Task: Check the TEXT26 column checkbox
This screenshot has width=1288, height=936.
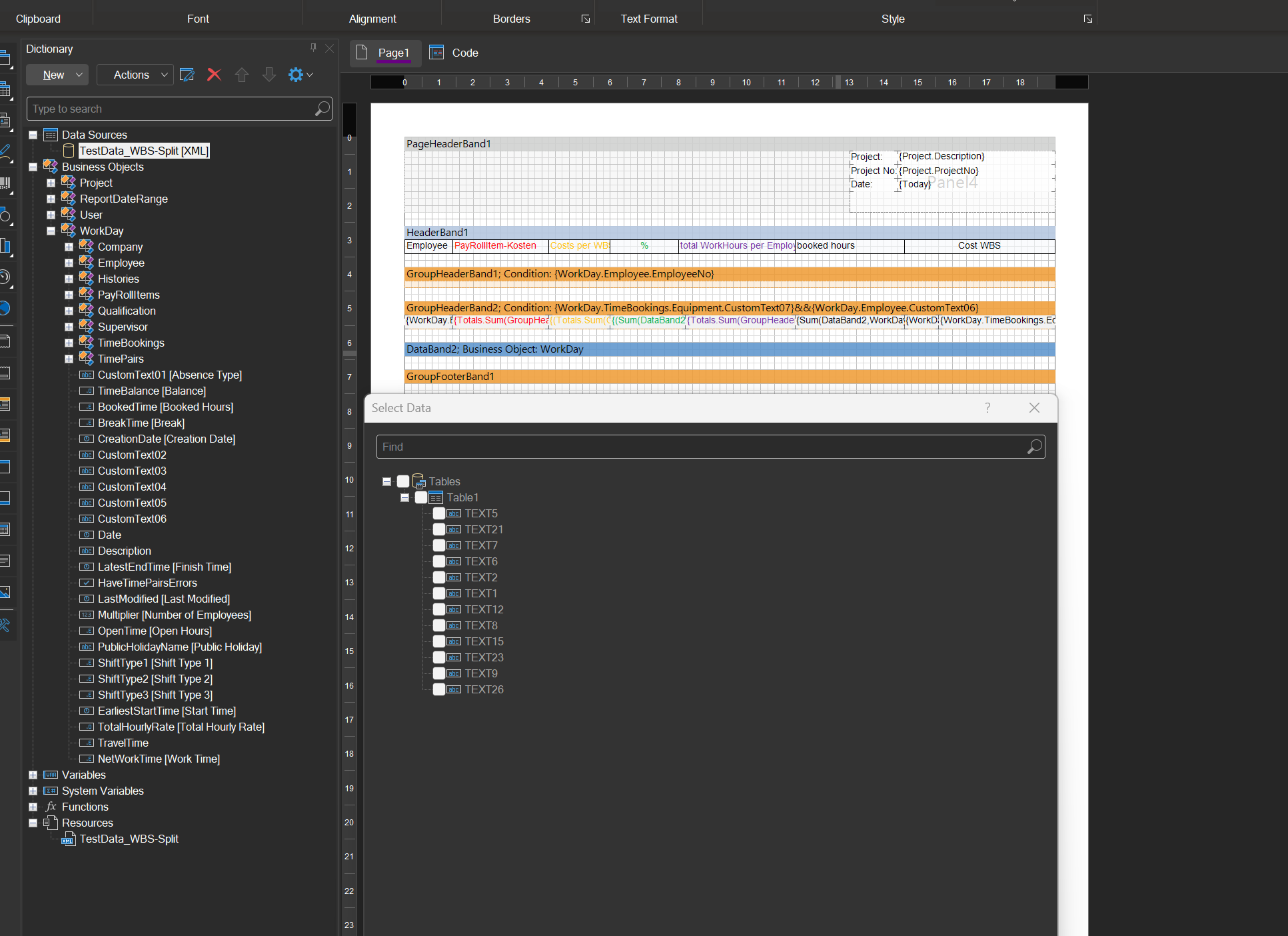Action: point(439,689)
